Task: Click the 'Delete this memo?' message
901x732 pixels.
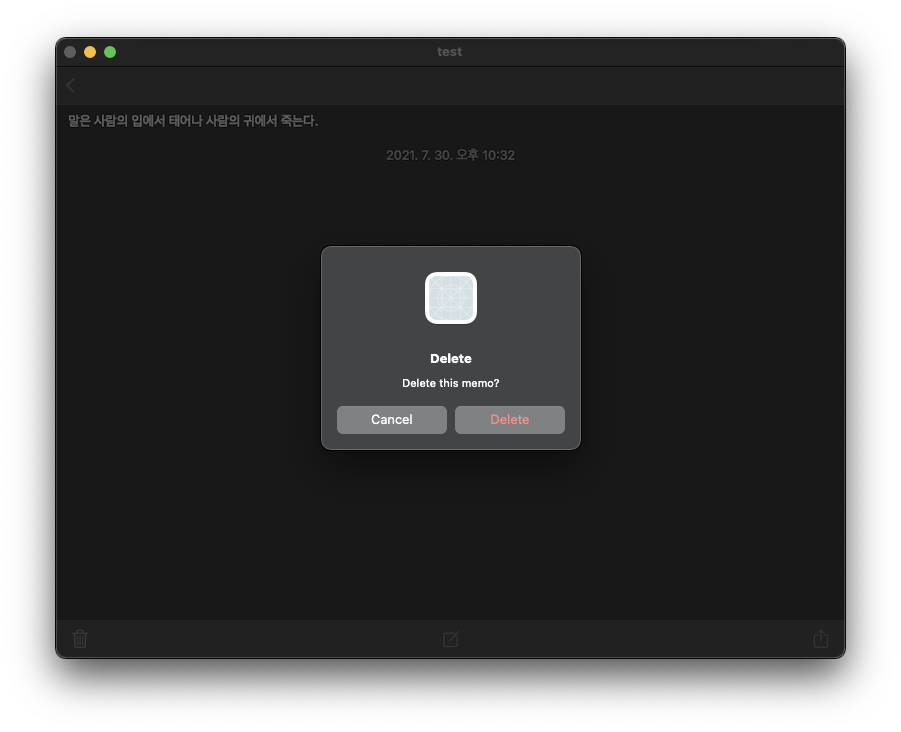Action: coord(450,383)
